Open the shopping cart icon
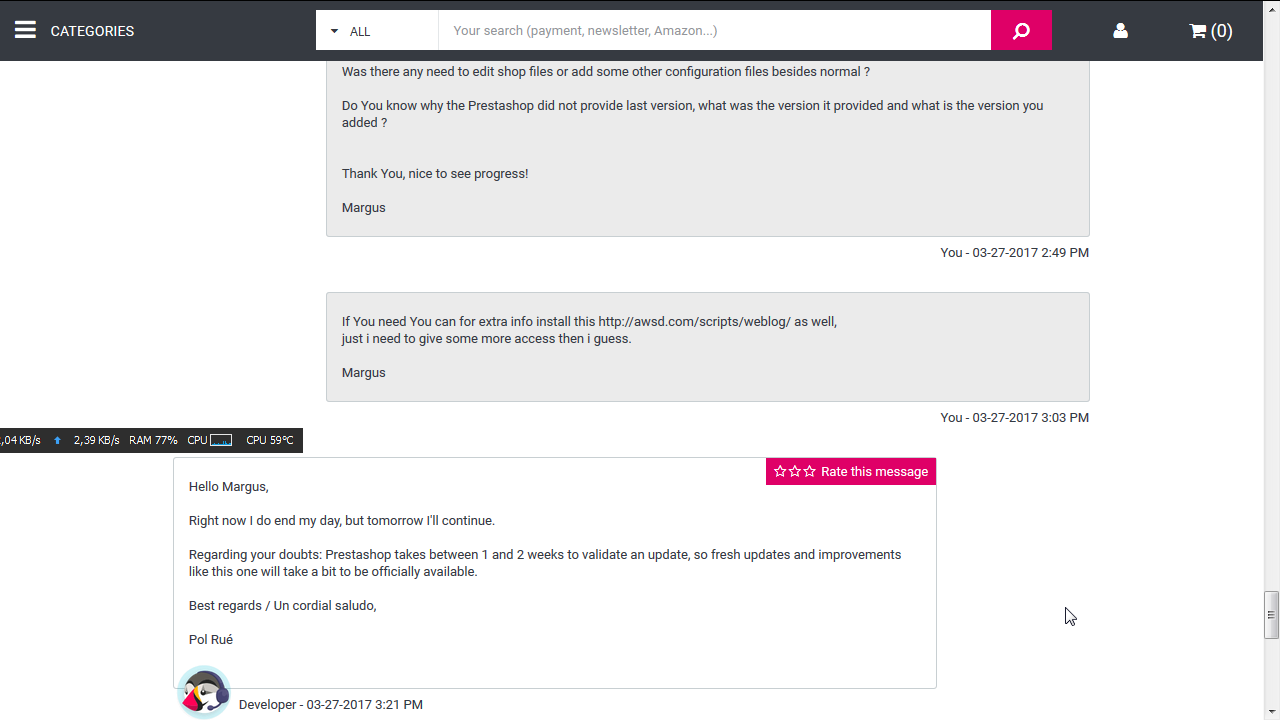 click(1197, 31)
